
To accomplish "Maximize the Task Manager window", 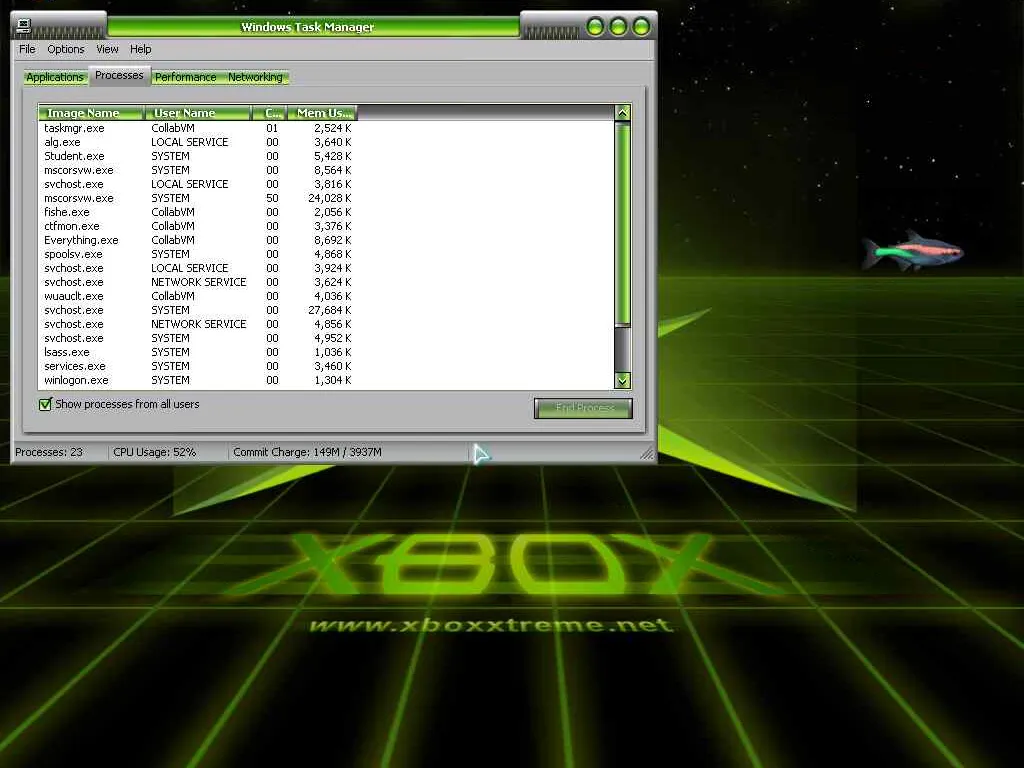I will pos(618,27).
